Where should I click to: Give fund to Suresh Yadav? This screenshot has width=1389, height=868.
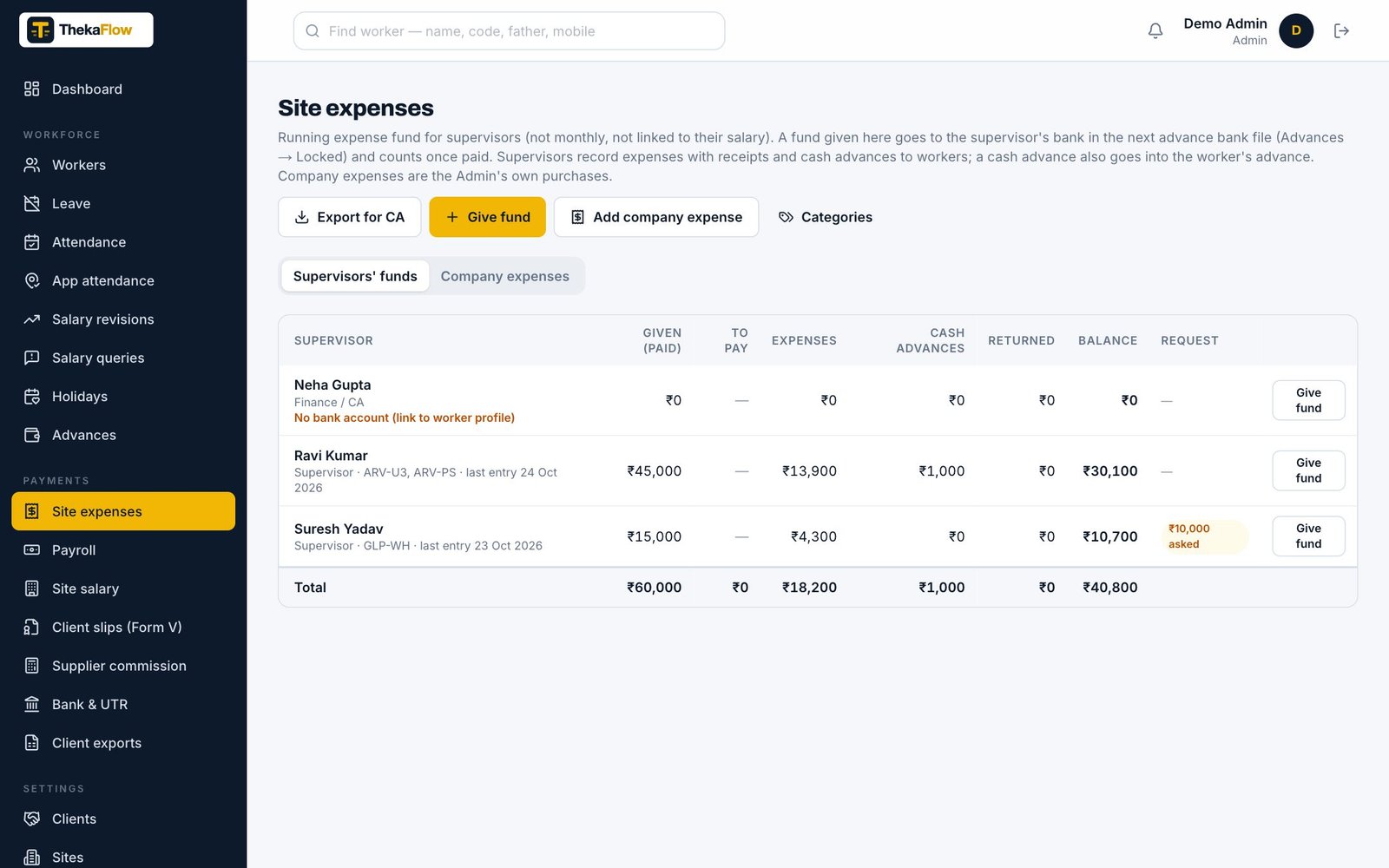click(x=1308, y=536)
